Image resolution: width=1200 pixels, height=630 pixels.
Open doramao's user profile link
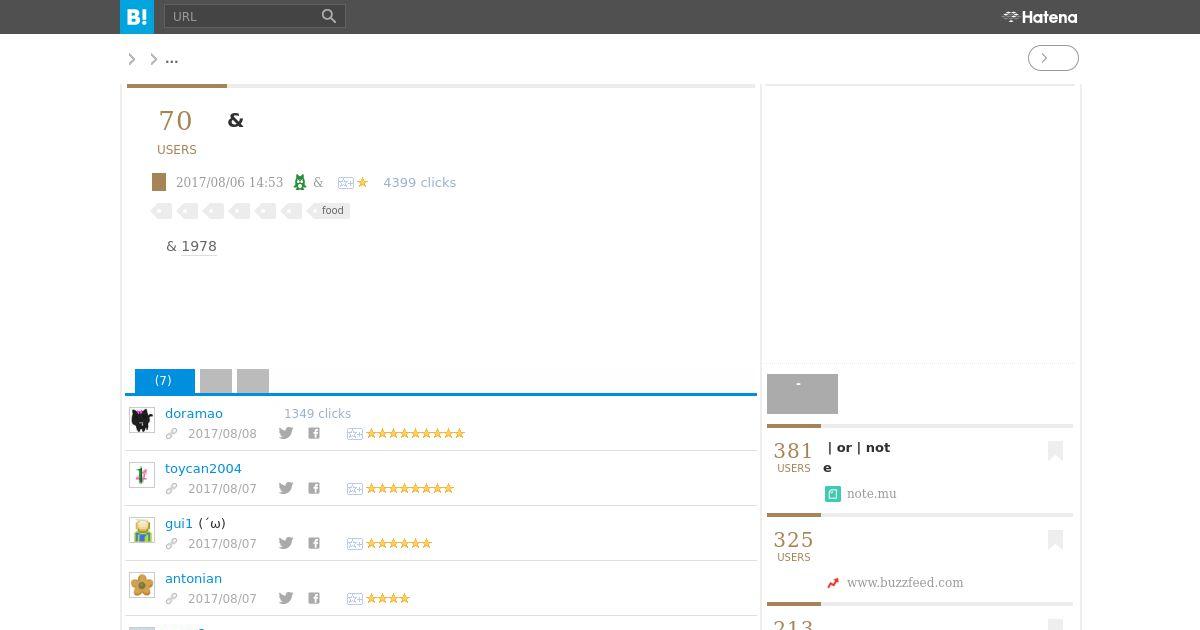click(x=194, y=413)
